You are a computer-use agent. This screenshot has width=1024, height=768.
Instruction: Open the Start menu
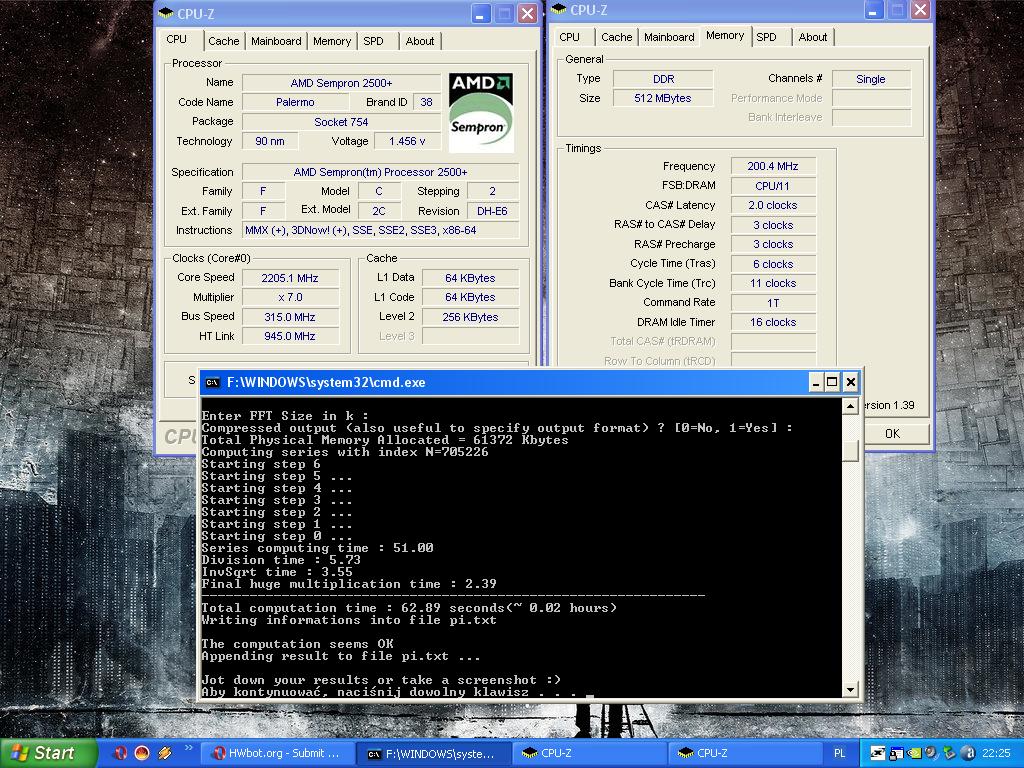[48, 753]
